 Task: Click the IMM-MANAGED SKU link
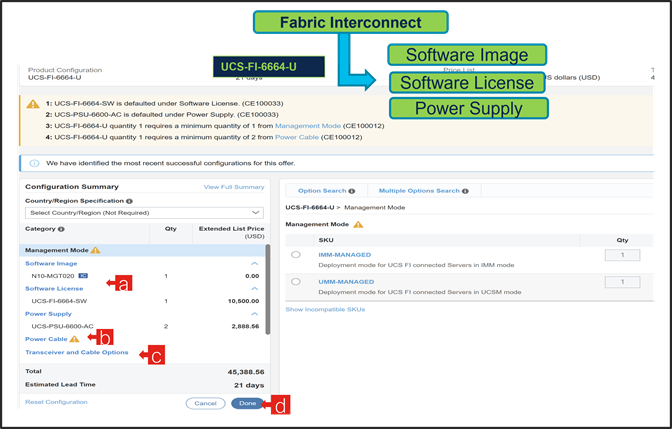click(345, 255)
